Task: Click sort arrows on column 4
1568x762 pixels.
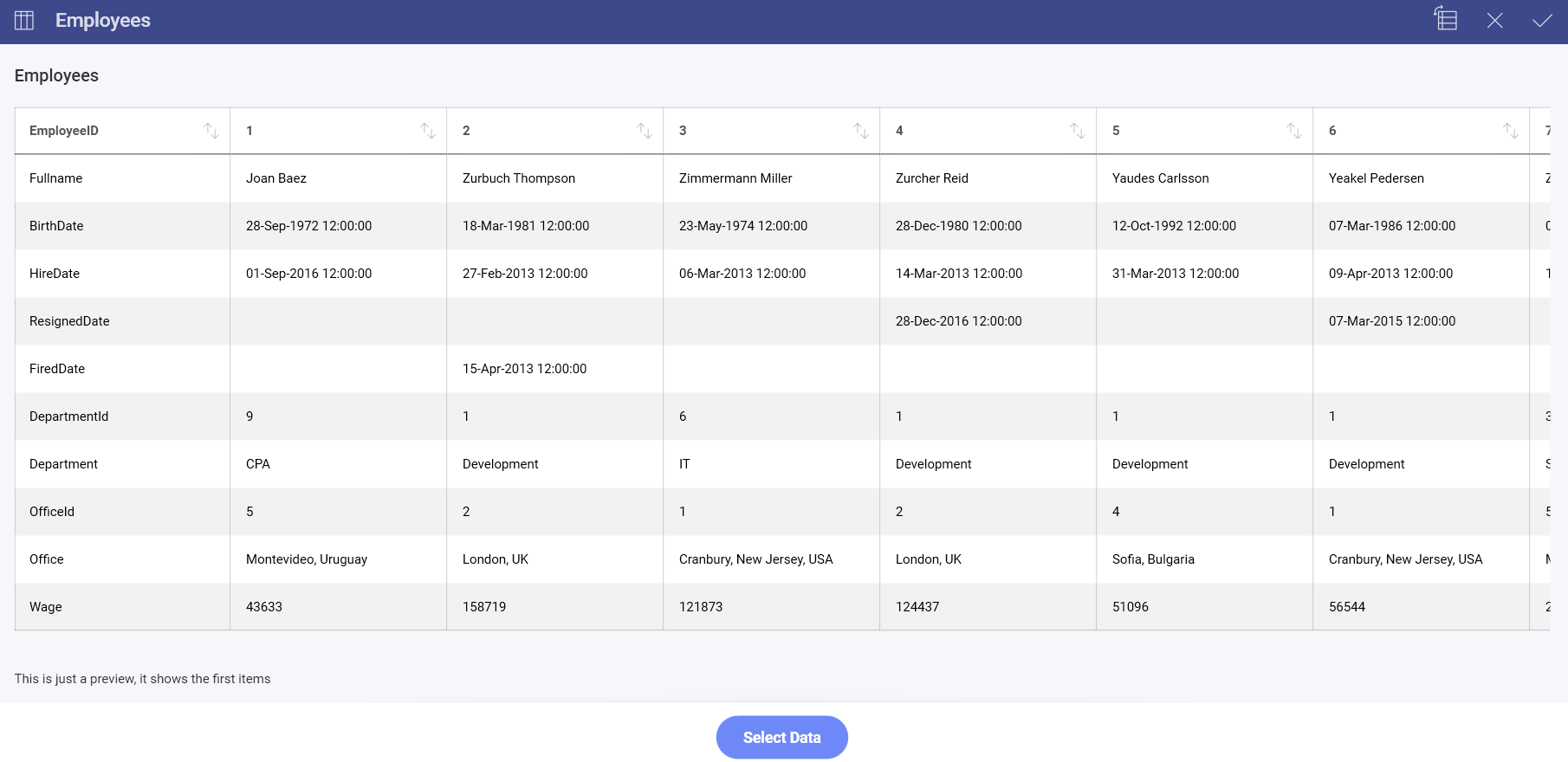Action: point(1078,131)
